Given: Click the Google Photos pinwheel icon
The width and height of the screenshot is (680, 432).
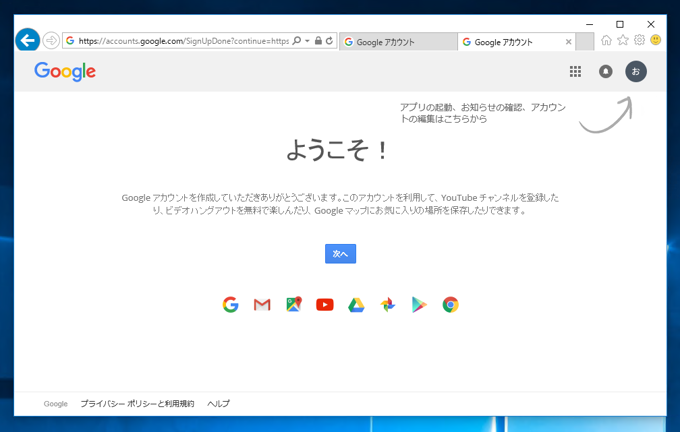Looking at the screenshot, I should tap(388, 304).
